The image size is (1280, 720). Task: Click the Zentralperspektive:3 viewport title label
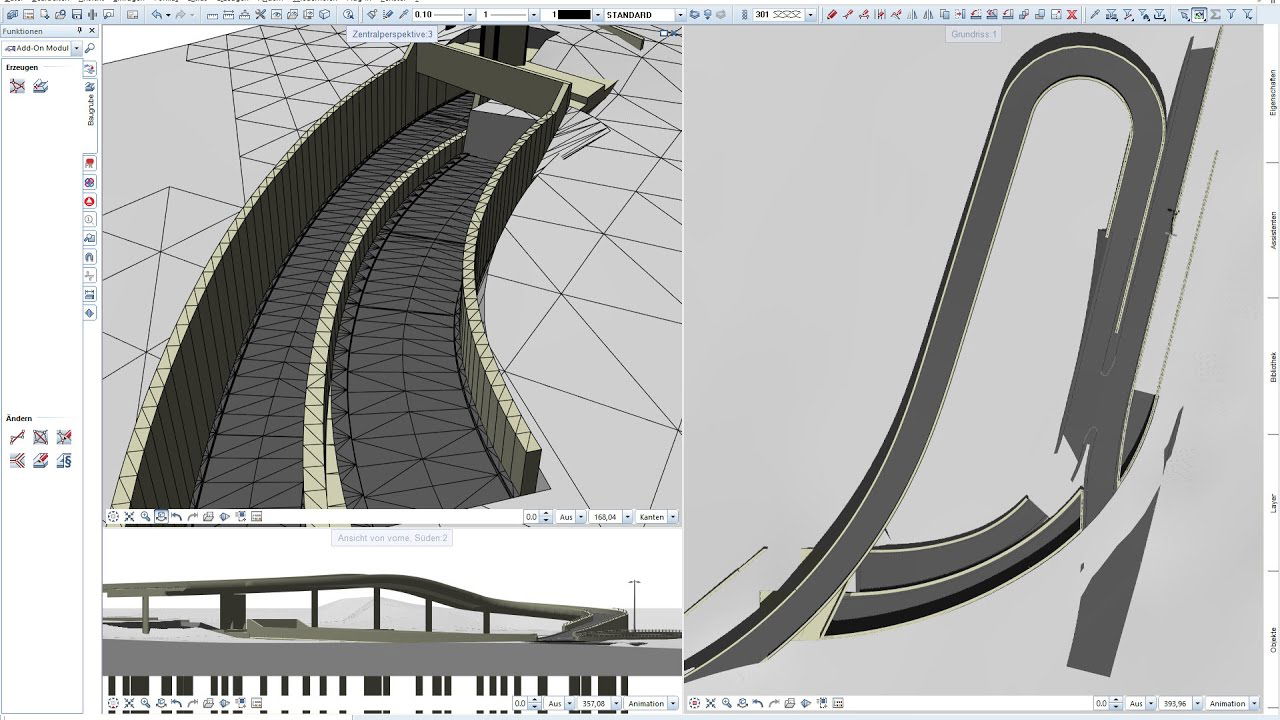393,34
